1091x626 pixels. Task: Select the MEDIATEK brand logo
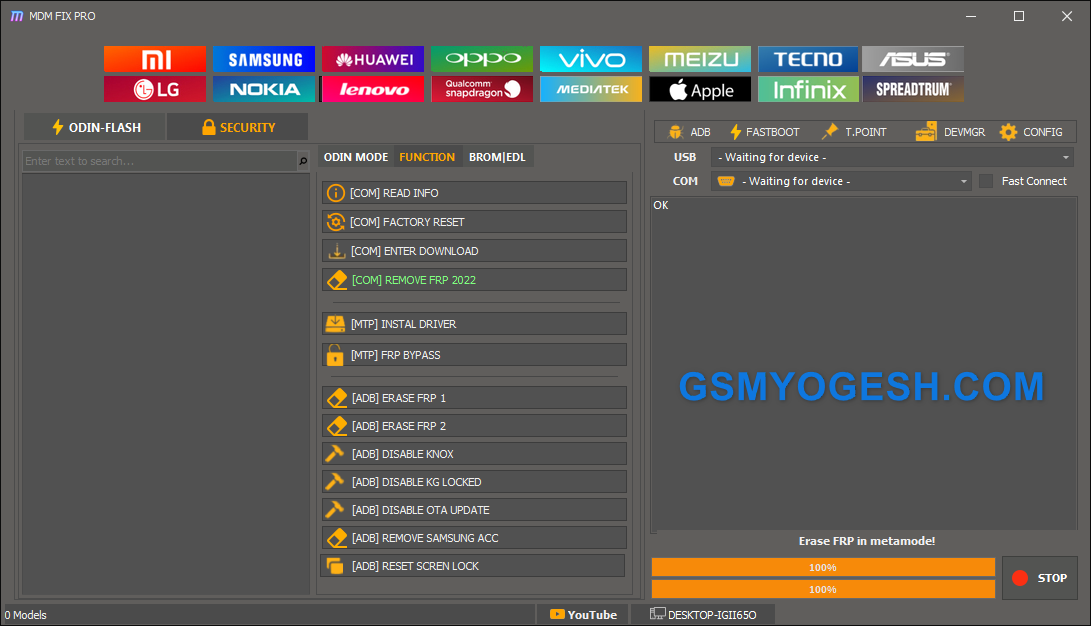590,88
